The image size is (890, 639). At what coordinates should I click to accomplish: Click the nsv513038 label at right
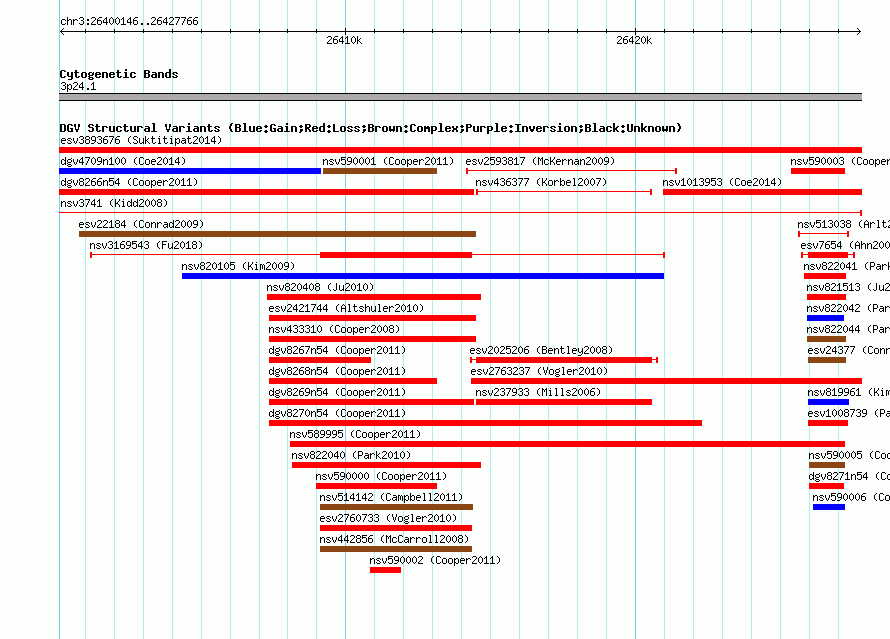point(843,224)
